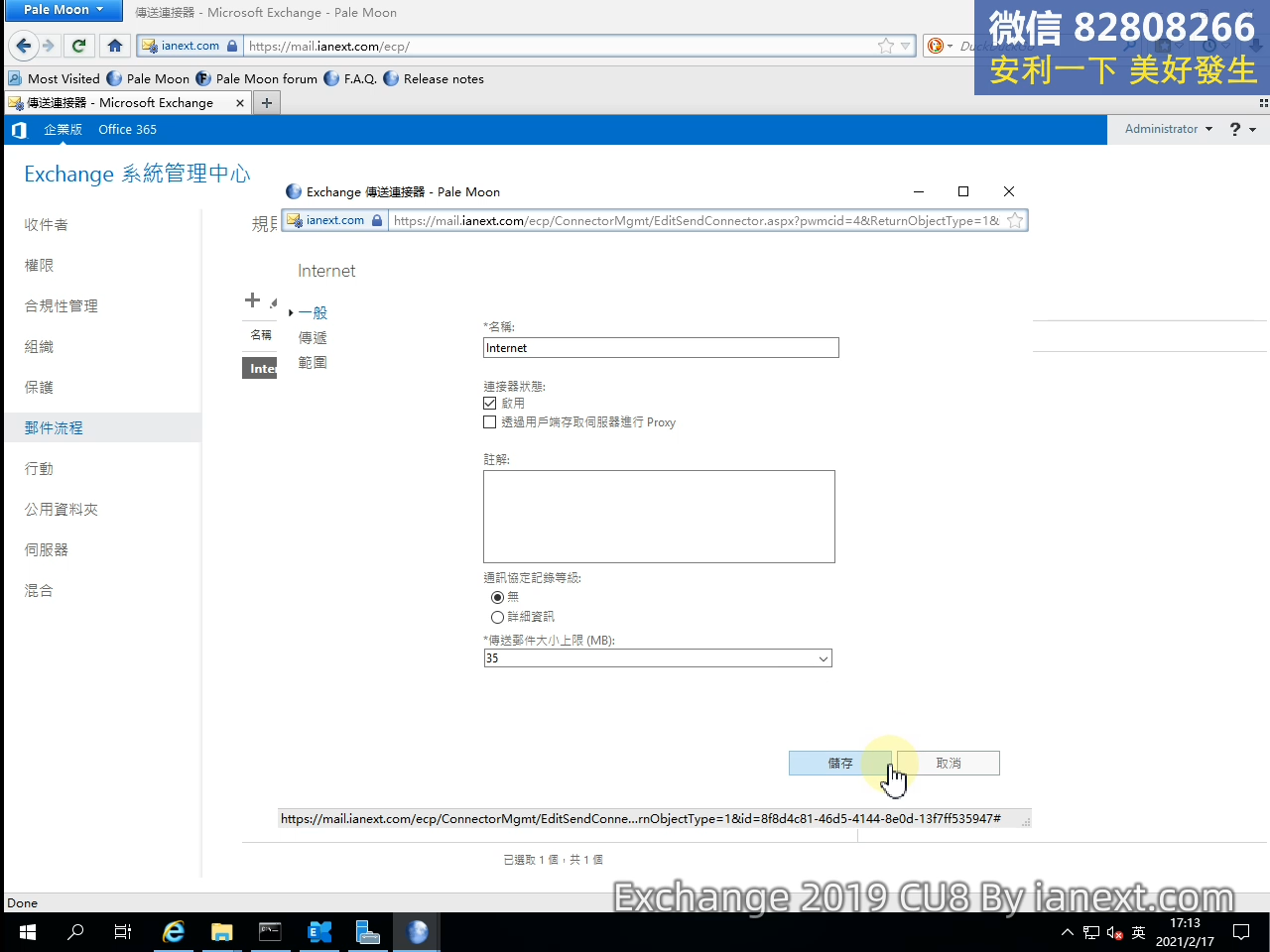Click the Pale Moon taskbar icon

[x=418, y=932]
